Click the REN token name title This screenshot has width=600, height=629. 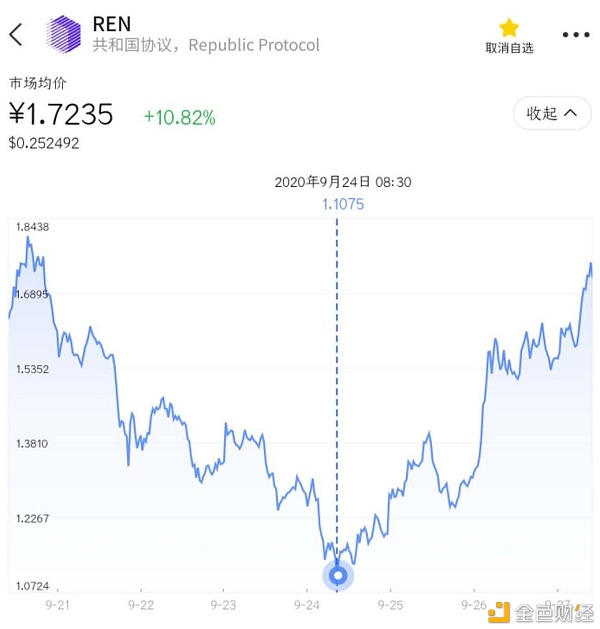click(x=112, y=24)
